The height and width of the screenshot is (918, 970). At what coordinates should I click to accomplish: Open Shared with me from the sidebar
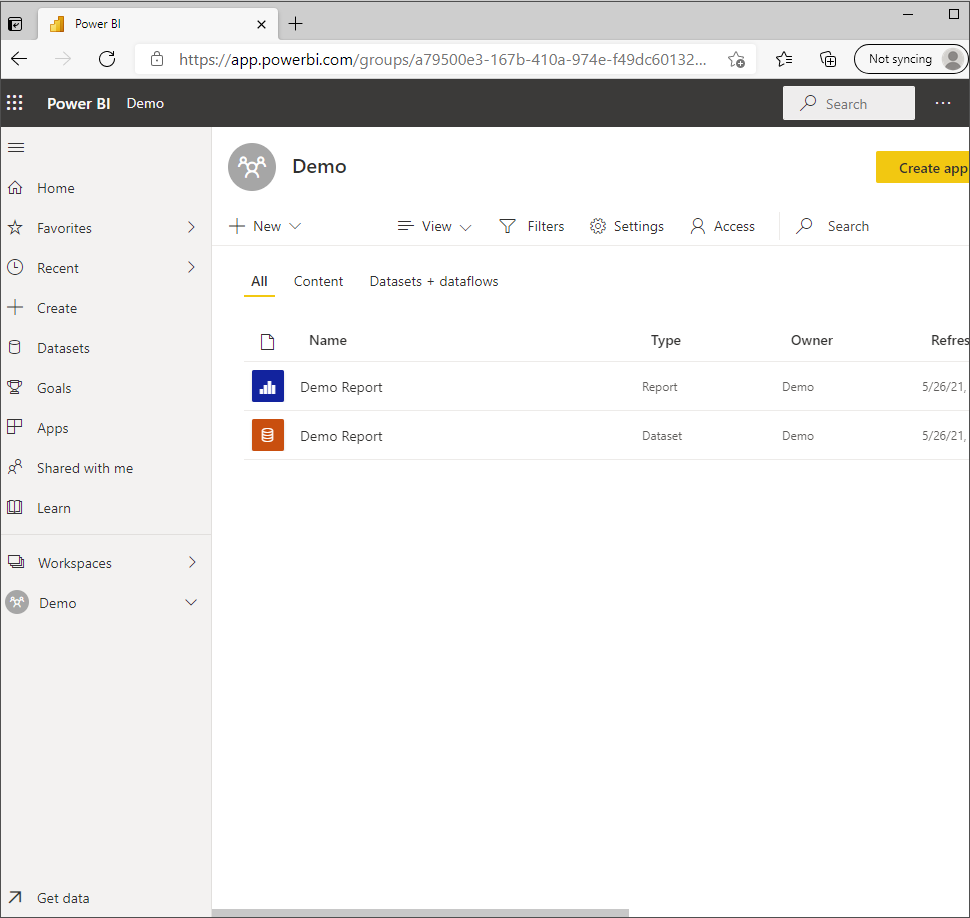click(x=15, y=467)
